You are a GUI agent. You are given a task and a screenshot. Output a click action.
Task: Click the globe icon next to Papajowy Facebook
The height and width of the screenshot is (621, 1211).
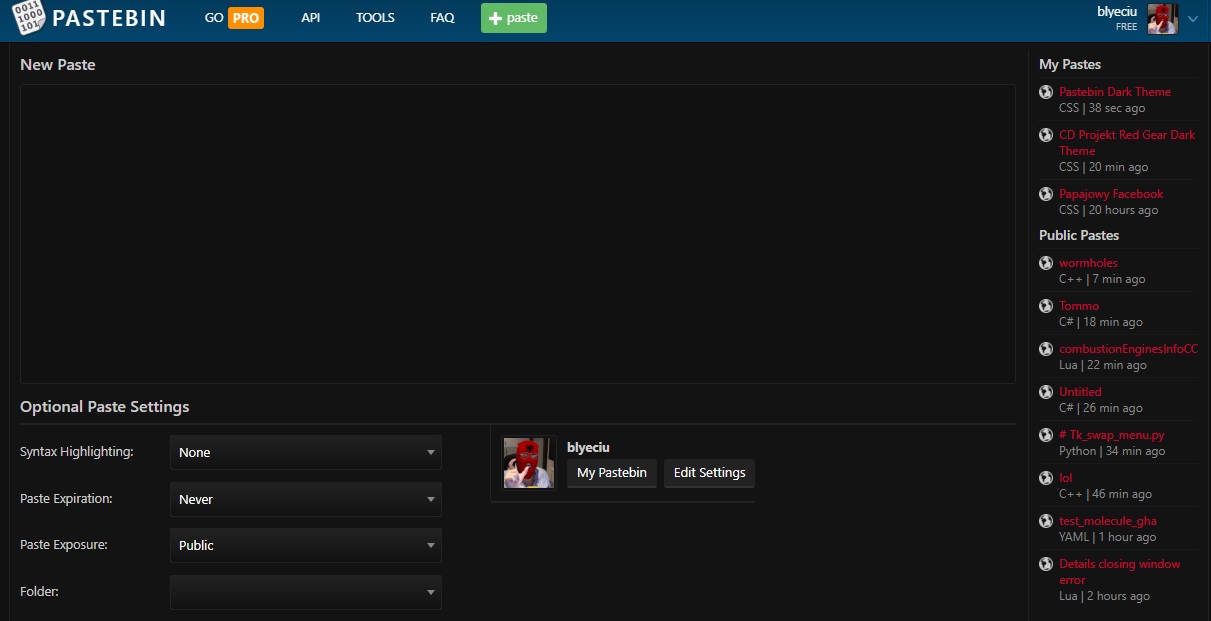(x=1046, y=194)
